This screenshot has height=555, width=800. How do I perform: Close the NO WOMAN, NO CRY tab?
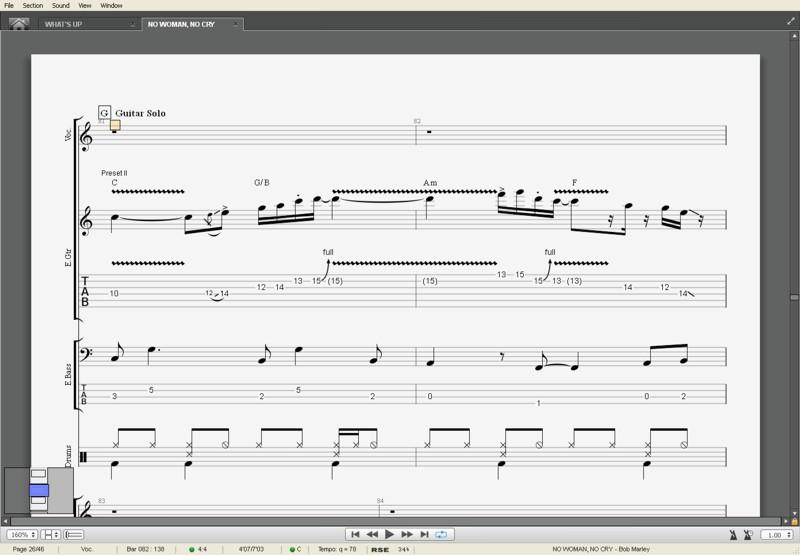(236, 24)
